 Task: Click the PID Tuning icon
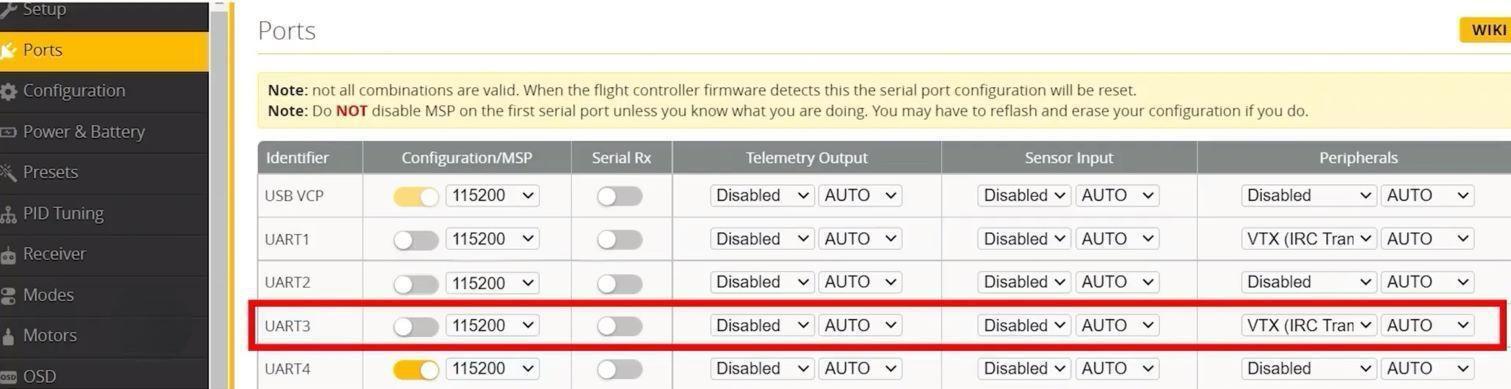point(8,213)
